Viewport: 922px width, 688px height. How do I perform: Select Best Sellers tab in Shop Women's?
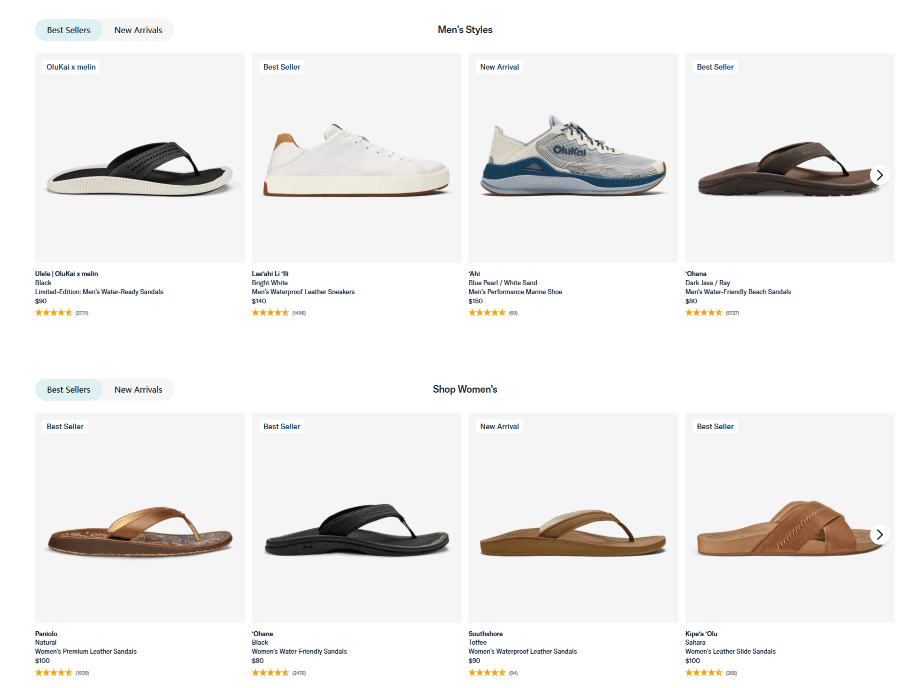tap(69, 390)
